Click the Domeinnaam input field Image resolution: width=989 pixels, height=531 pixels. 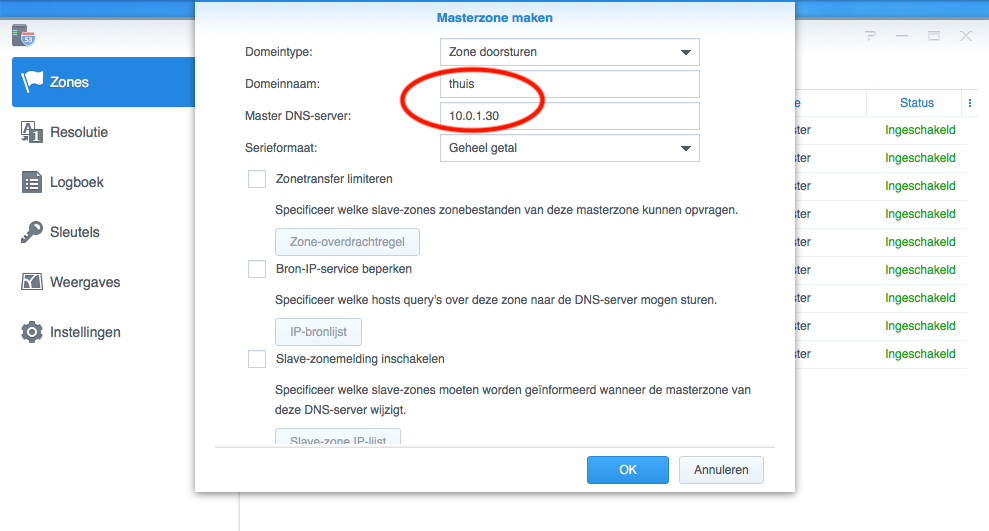click(570, 84)
